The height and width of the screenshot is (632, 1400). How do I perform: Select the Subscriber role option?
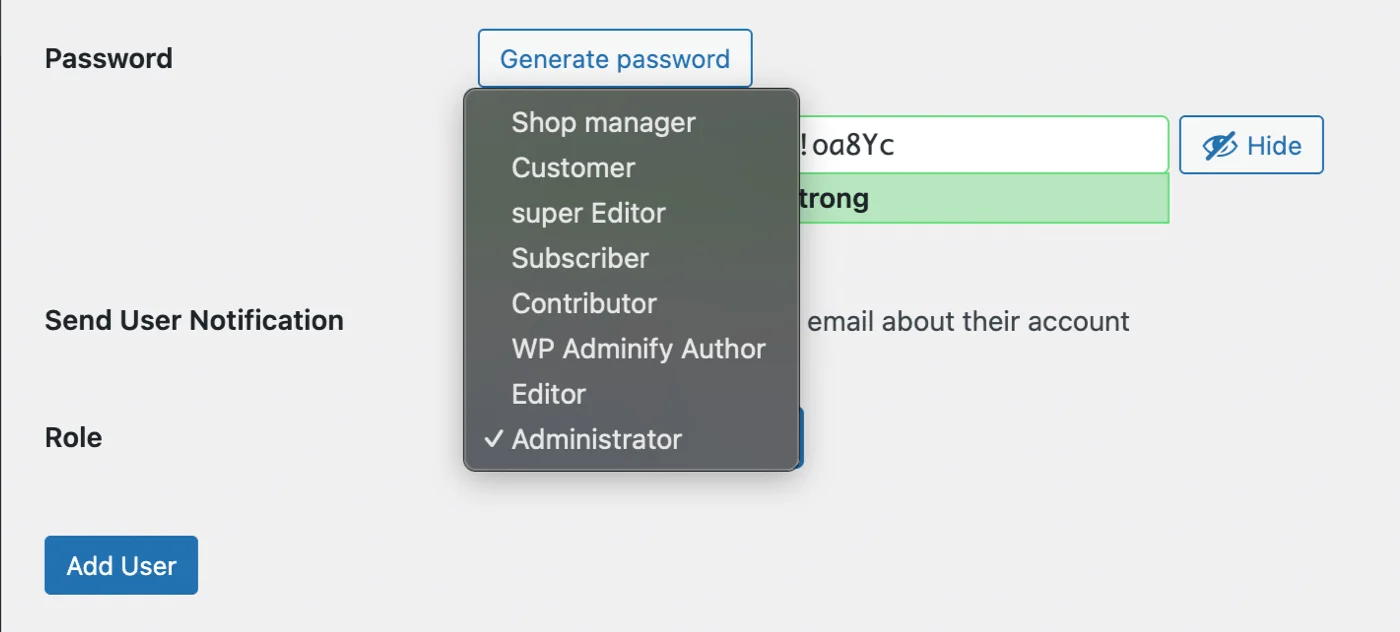tap(579, 258)
